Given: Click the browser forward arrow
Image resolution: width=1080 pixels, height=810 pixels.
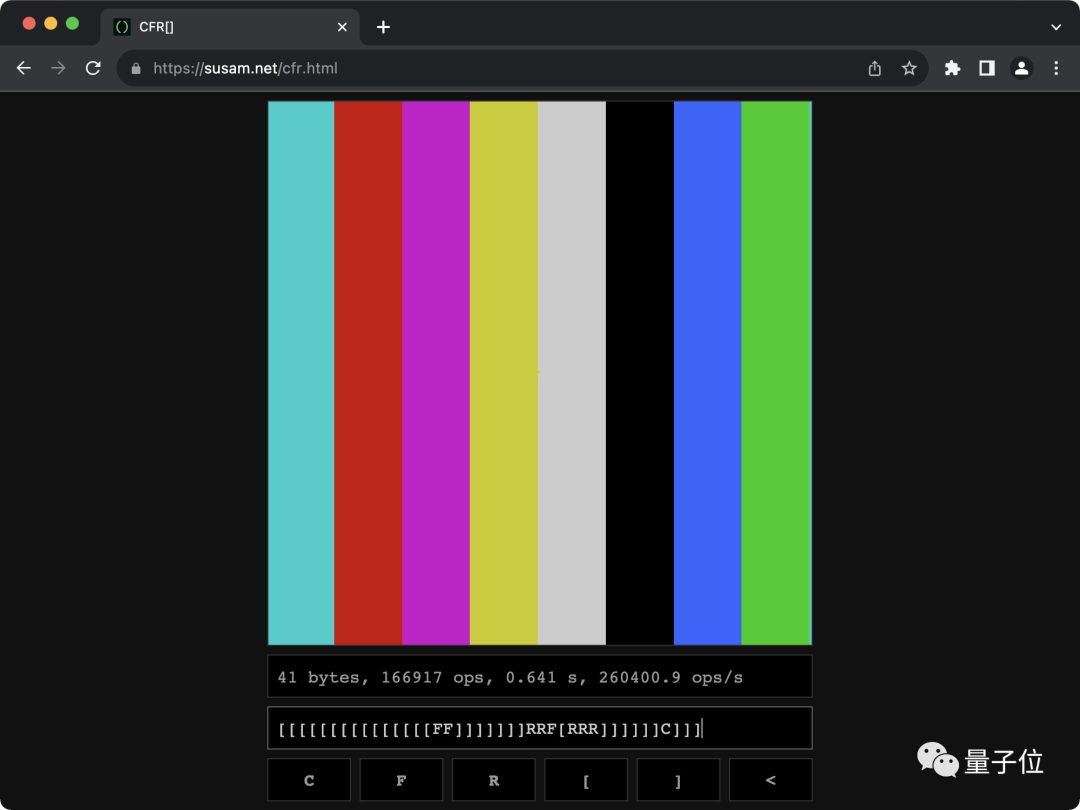Looking at the screenshot, I should pyautogui.click(x=58, y=68).
